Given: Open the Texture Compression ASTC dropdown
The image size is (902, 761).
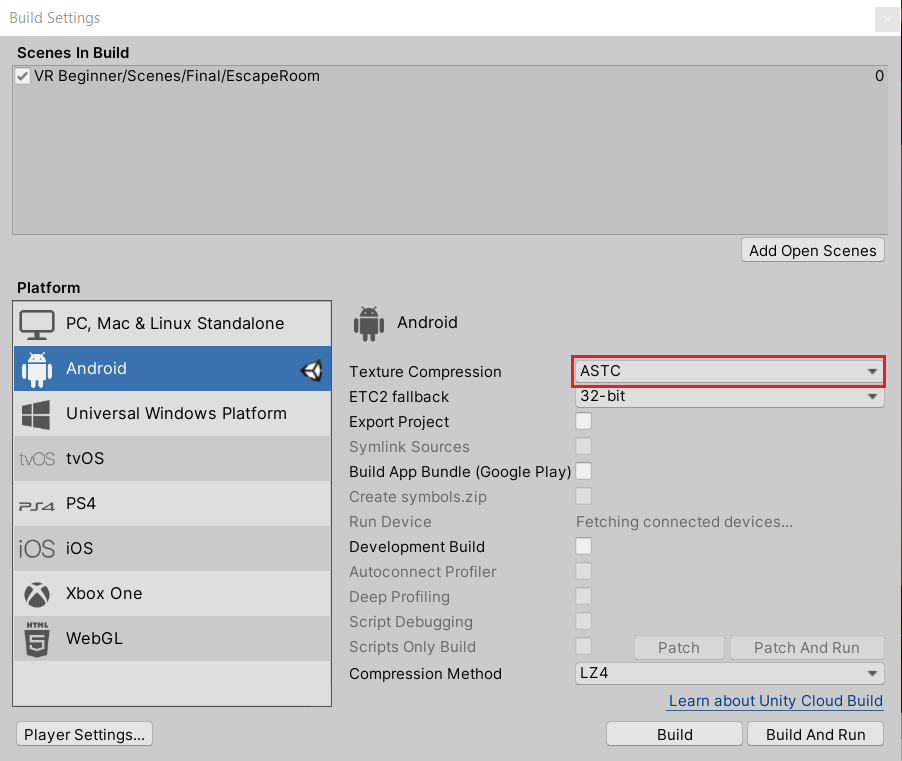Looking at the screenshot, I should point(729,371).
